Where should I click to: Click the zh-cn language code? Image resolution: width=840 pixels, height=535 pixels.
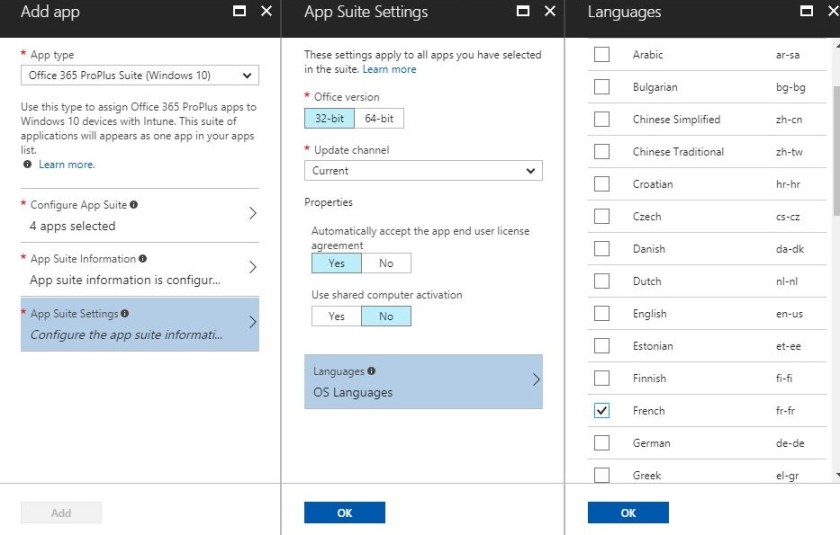coord(789,119)
